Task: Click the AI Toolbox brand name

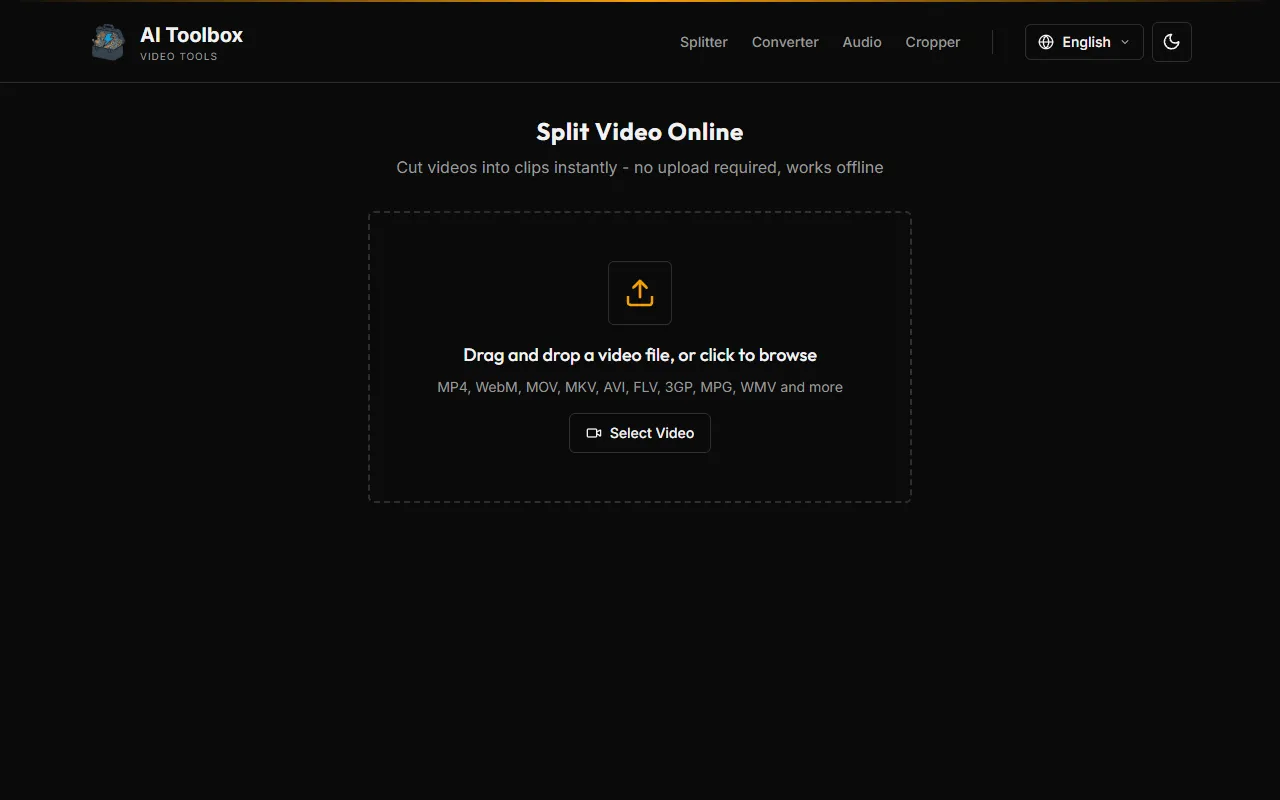Action: [191, 35]
